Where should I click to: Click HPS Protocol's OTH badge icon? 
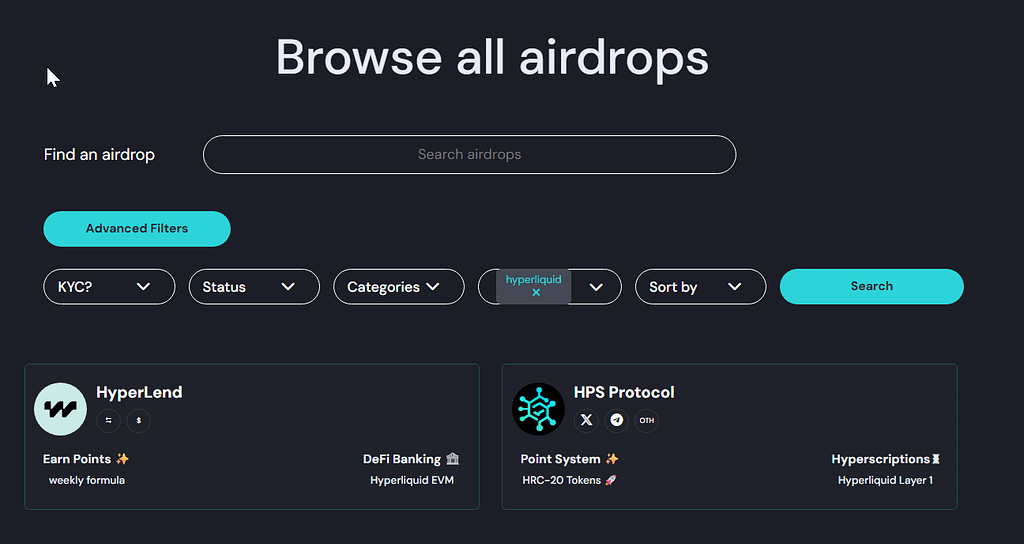pos(647,421)
